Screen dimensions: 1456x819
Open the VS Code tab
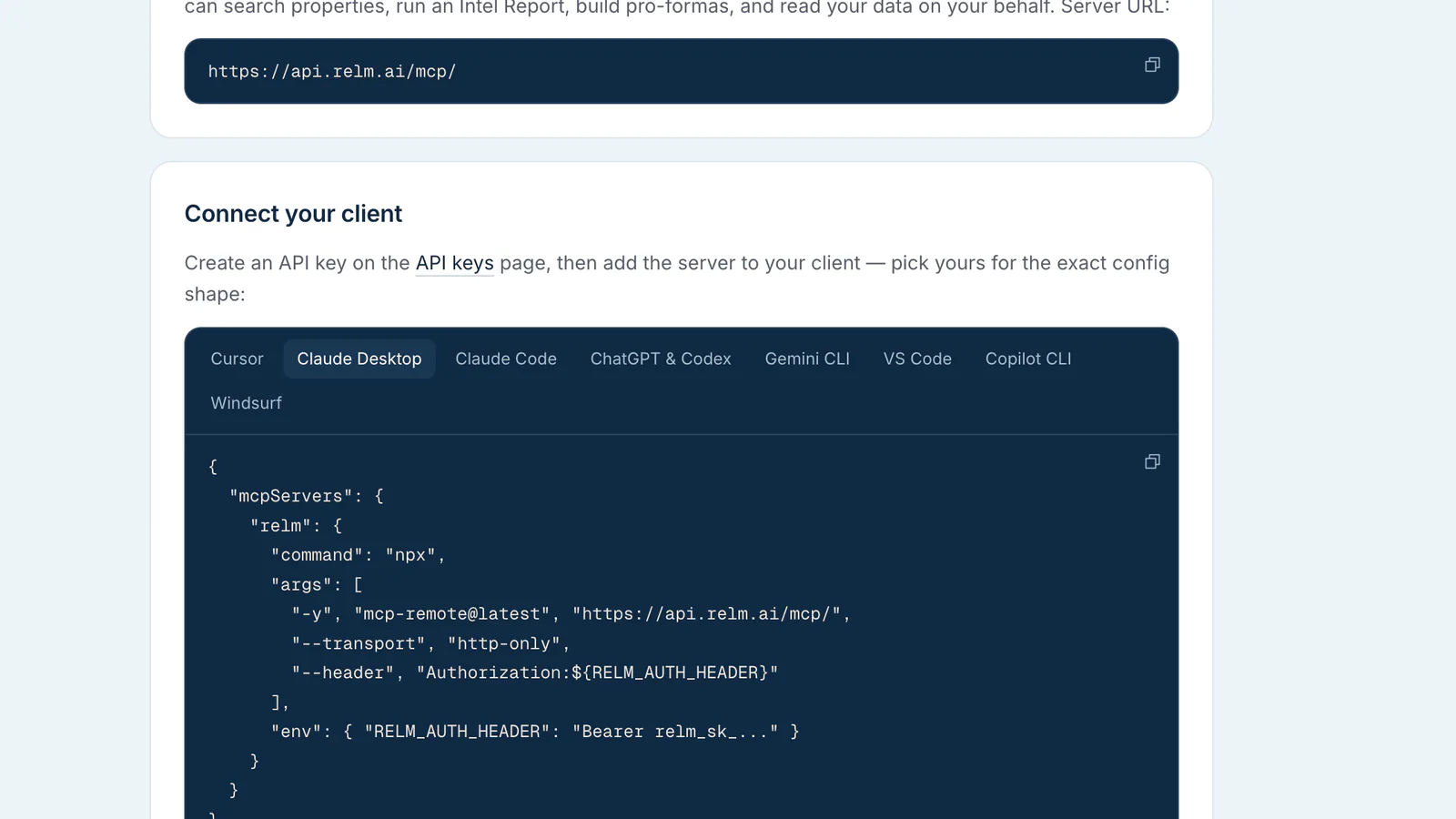tap(917, 359)
